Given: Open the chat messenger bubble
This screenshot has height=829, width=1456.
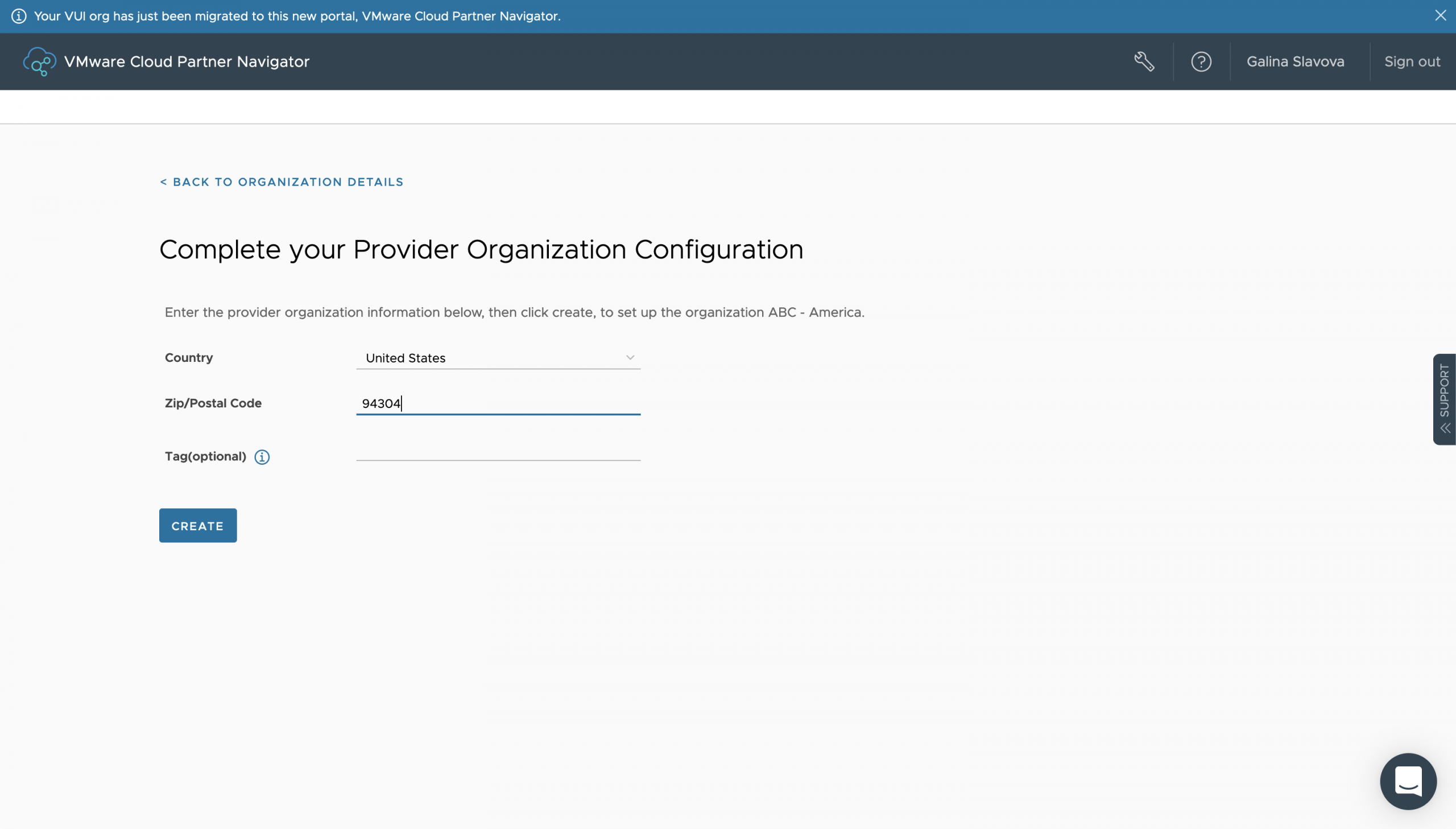Looking at the screenshot, I should coord(1408,781).
